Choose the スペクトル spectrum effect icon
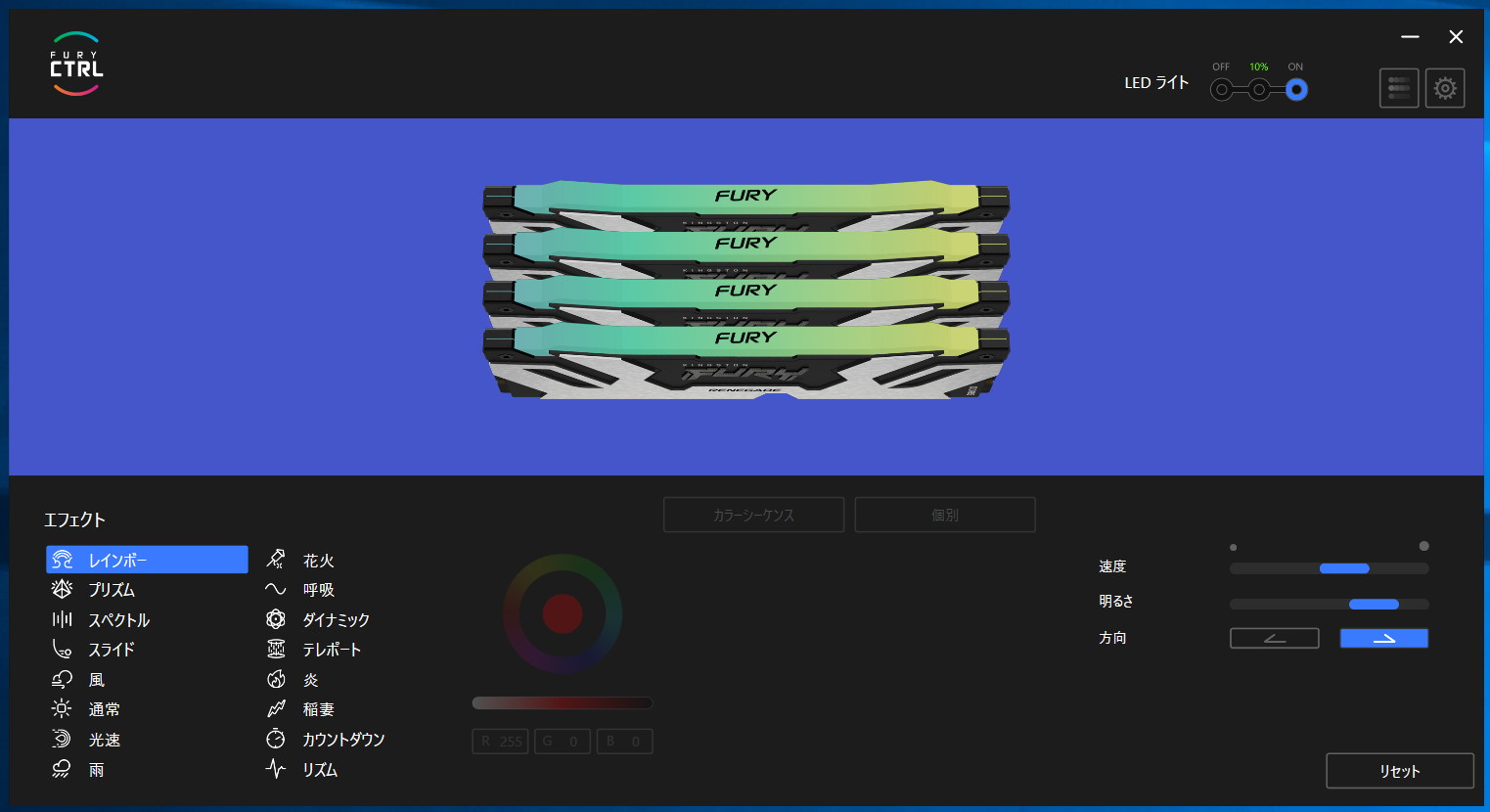The width and height of the screenshot is (1490, 812). point(63,619)
